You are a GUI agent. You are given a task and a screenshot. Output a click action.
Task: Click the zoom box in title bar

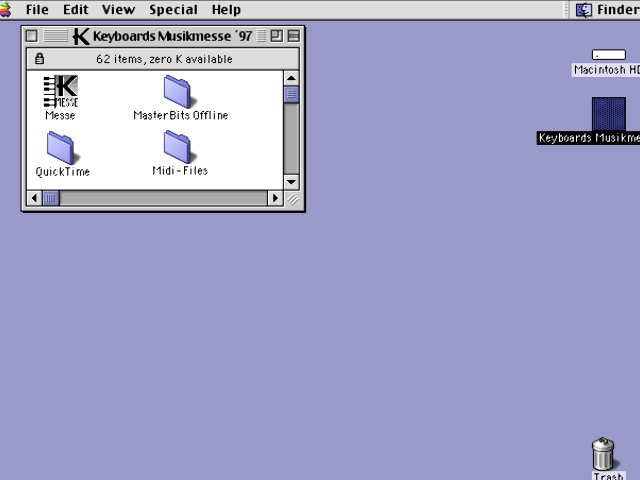pos(276,36)
